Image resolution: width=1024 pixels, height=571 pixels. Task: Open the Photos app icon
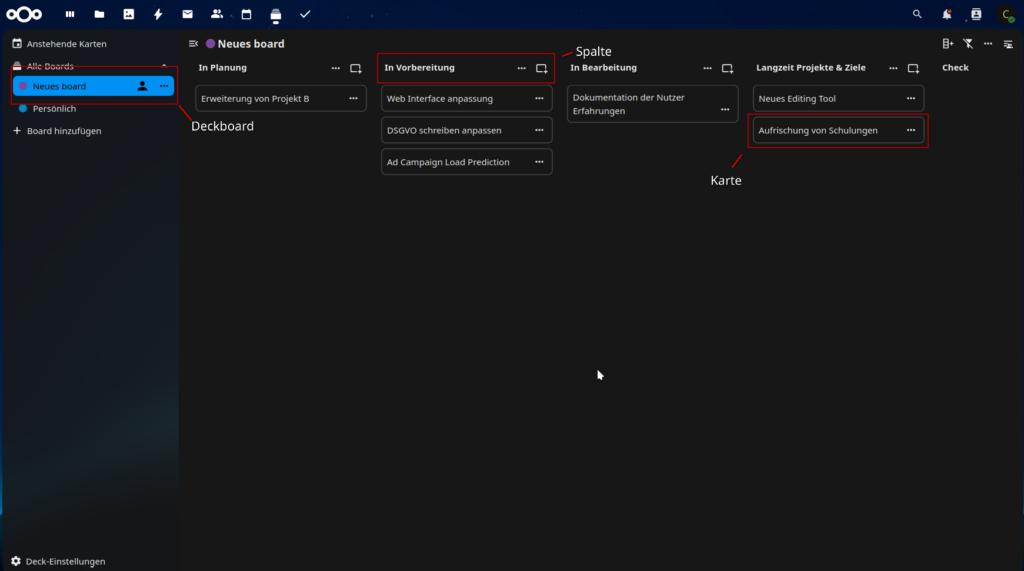pyautogui.click(x=128, y=14)
